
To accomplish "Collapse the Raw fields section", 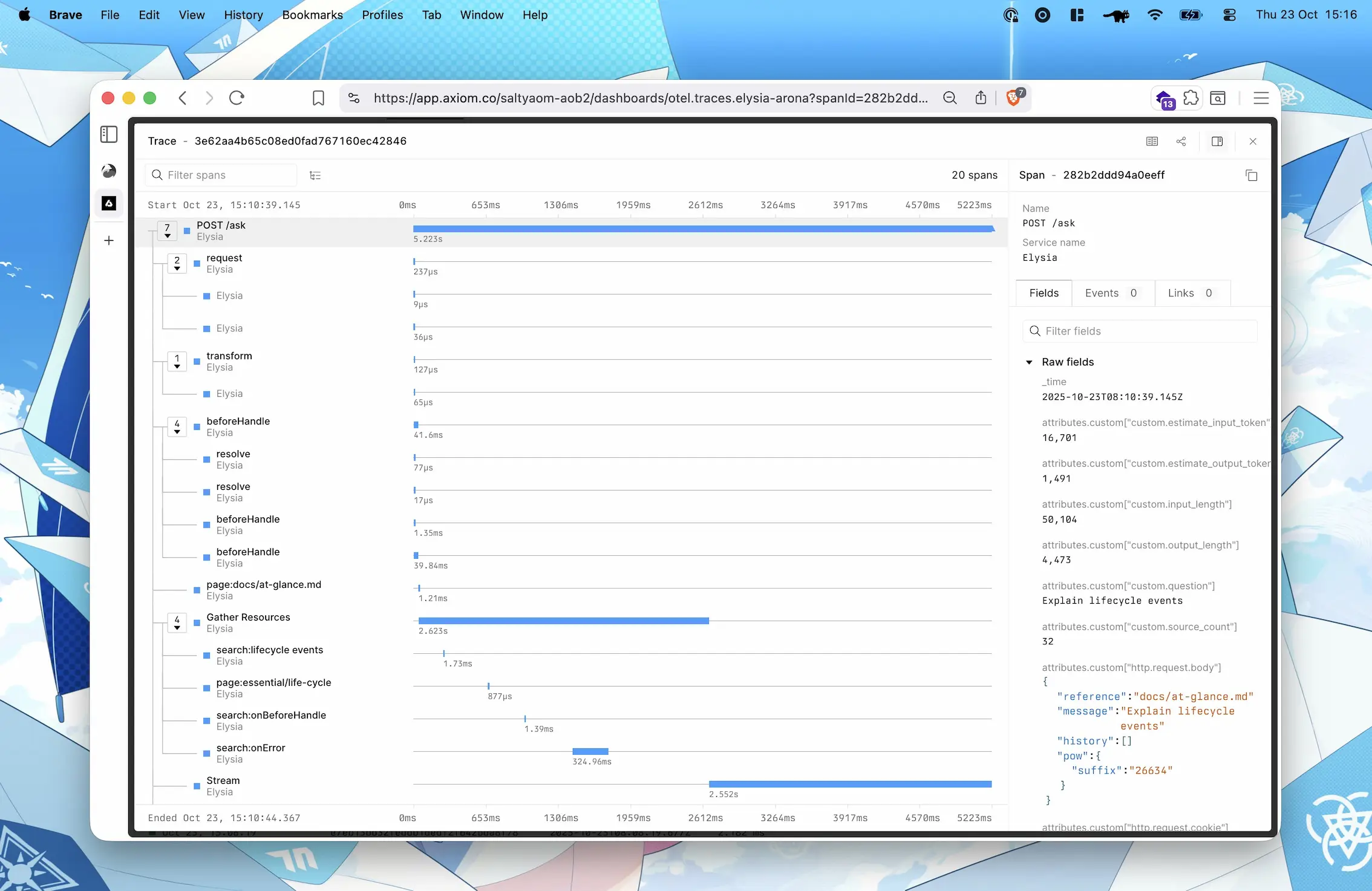I will (x=1029, y=362).
